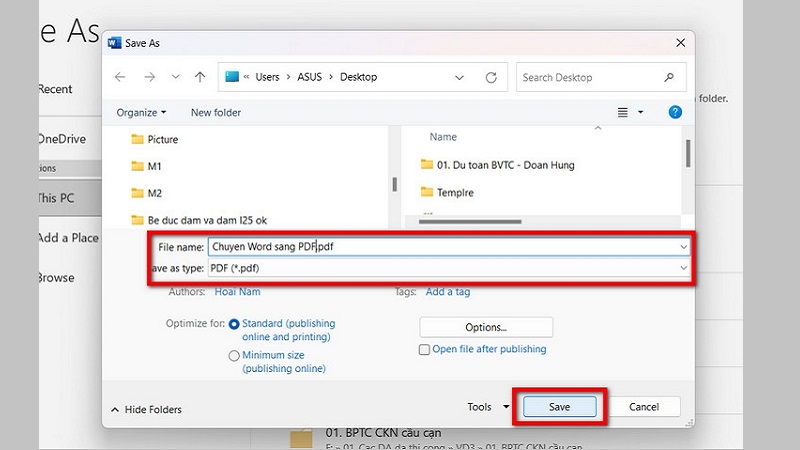Image resolution: width=800 pixels, height=450 pixels.
Task: Expand the File name history dropdown
Action: coord(683,247)
